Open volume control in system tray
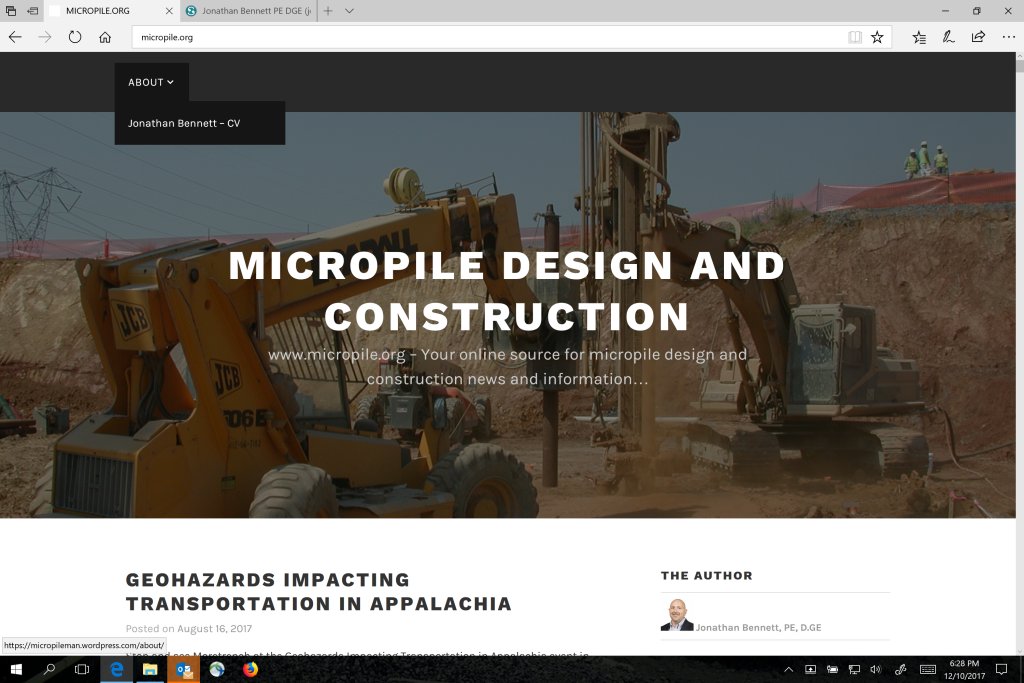Image resolution: width=1024 pixels, height=683 pixels. [876, 670]
